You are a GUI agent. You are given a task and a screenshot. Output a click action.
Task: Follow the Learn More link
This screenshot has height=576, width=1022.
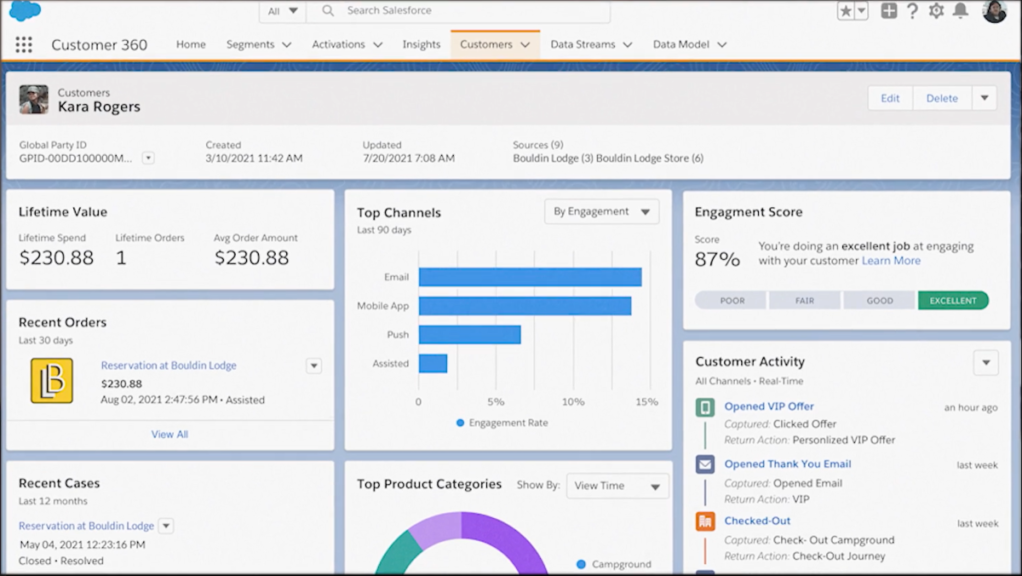(x=891, y=261)
